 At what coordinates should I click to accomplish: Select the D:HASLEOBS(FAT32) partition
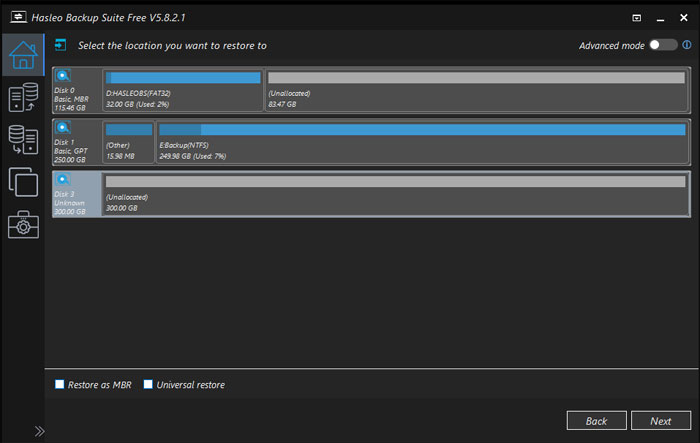click(x=183, y=90)
